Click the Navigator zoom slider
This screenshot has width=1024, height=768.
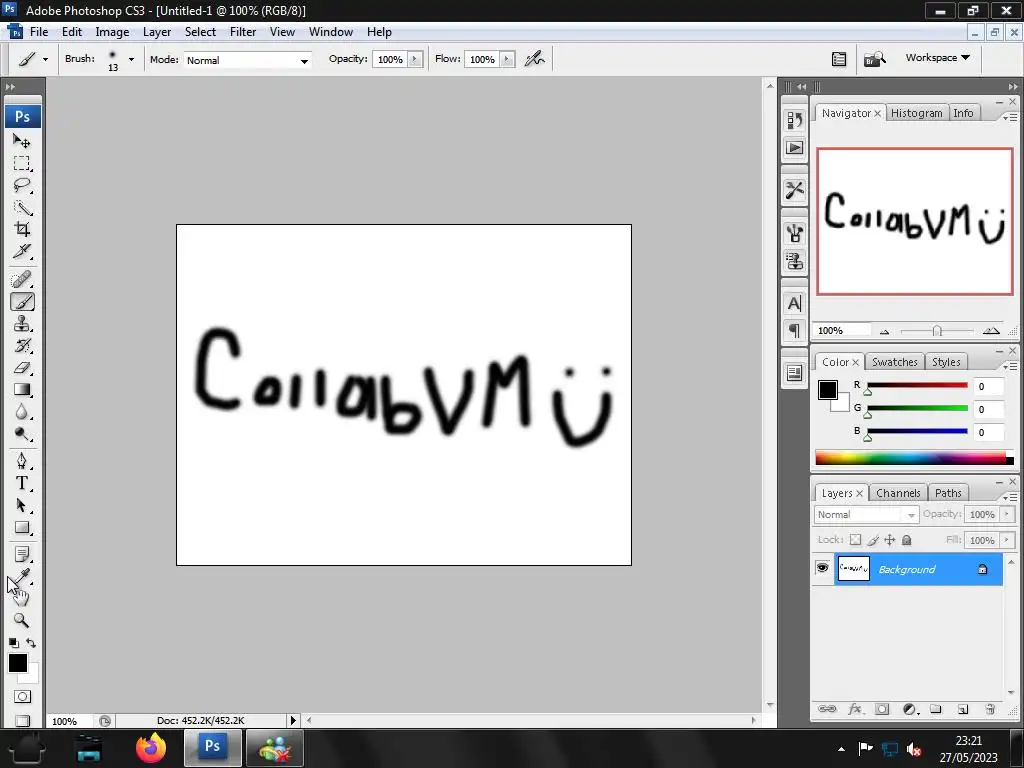point(936,331)
